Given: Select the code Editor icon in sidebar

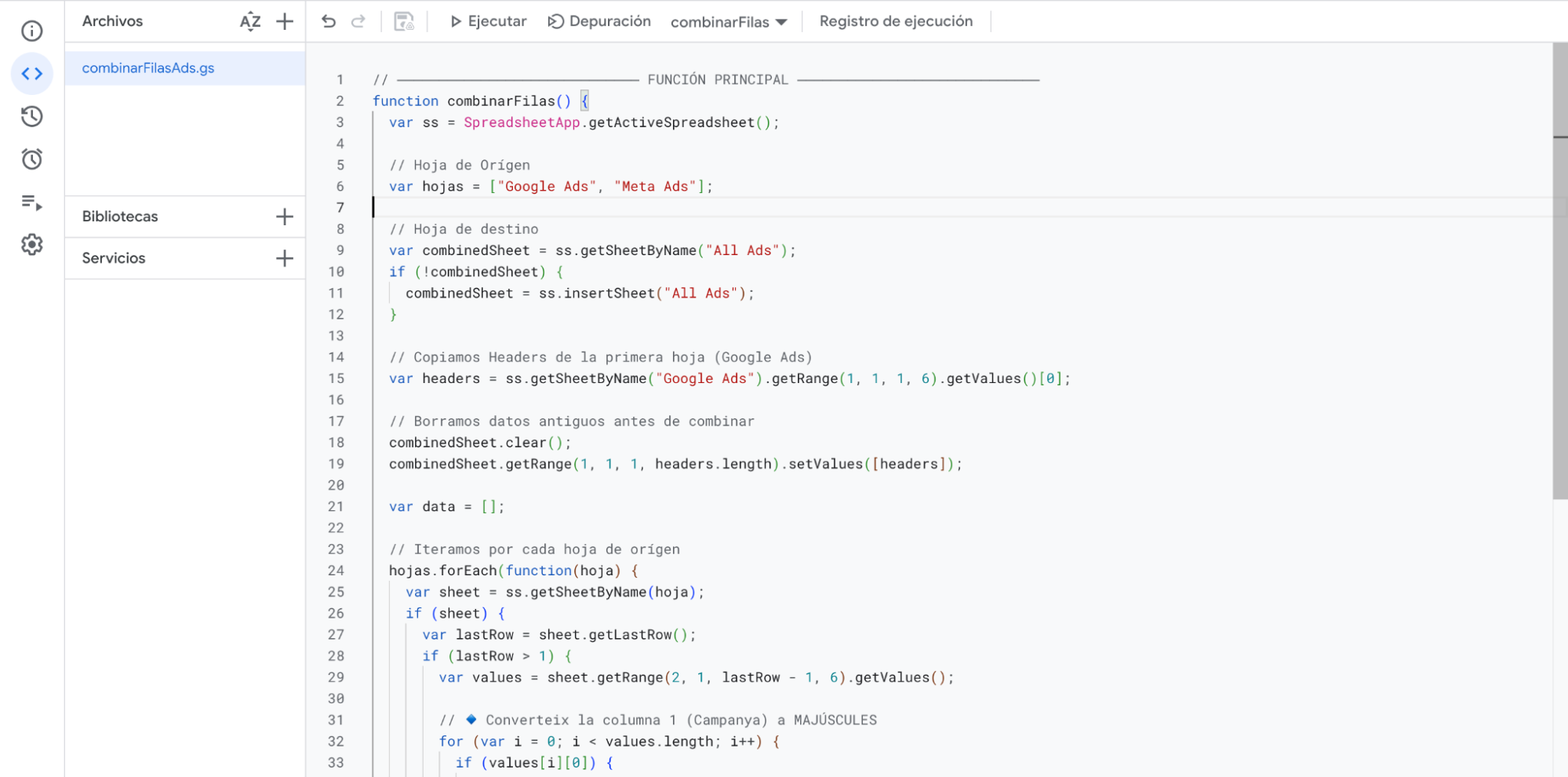Looking at the screenshot, I should (31, 73).
